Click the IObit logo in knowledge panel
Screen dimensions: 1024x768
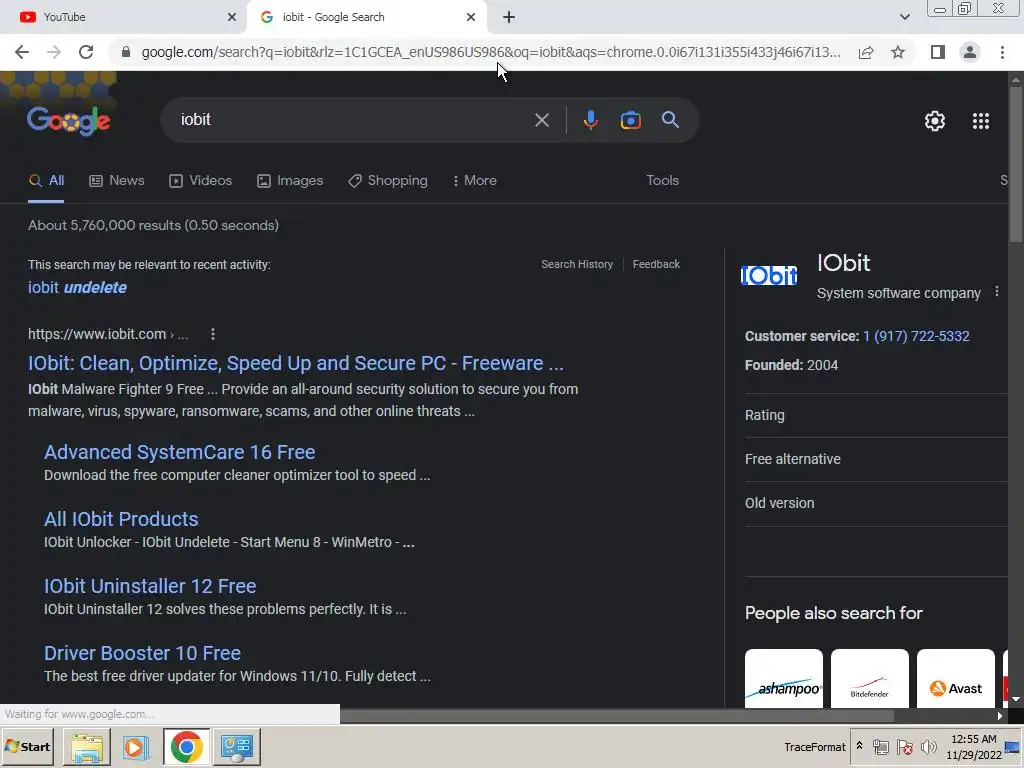tap(769, 276)
